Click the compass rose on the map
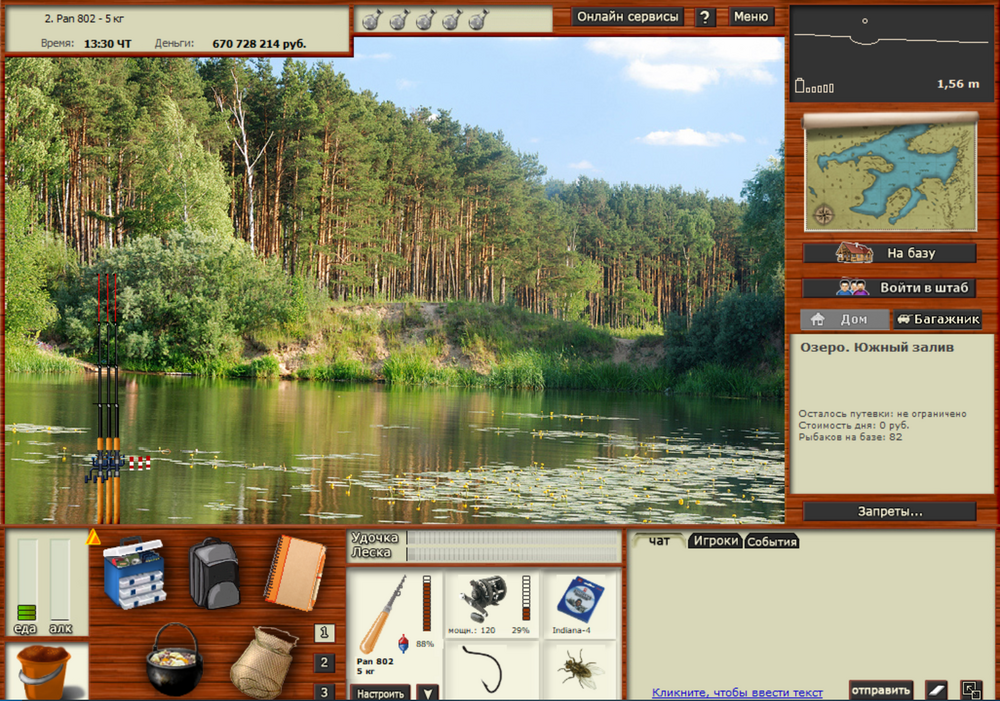Image resolution: width=1000 pixels, height=701 pixels. (823, 214)
